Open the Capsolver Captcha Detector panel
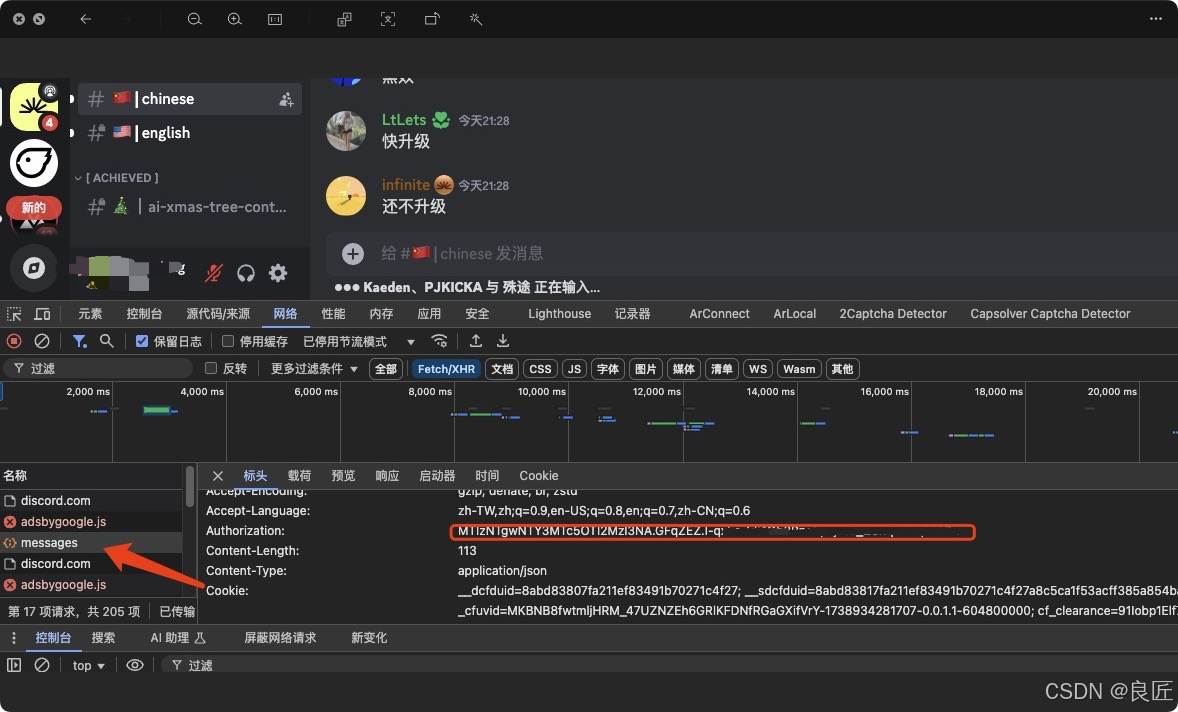 pos(1049,313)
